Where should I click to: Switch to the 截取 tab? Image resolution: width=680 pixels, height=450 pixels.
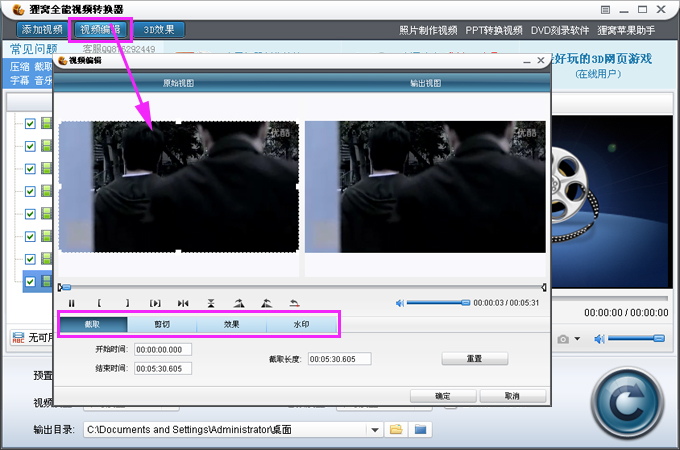tap(93, 324)
